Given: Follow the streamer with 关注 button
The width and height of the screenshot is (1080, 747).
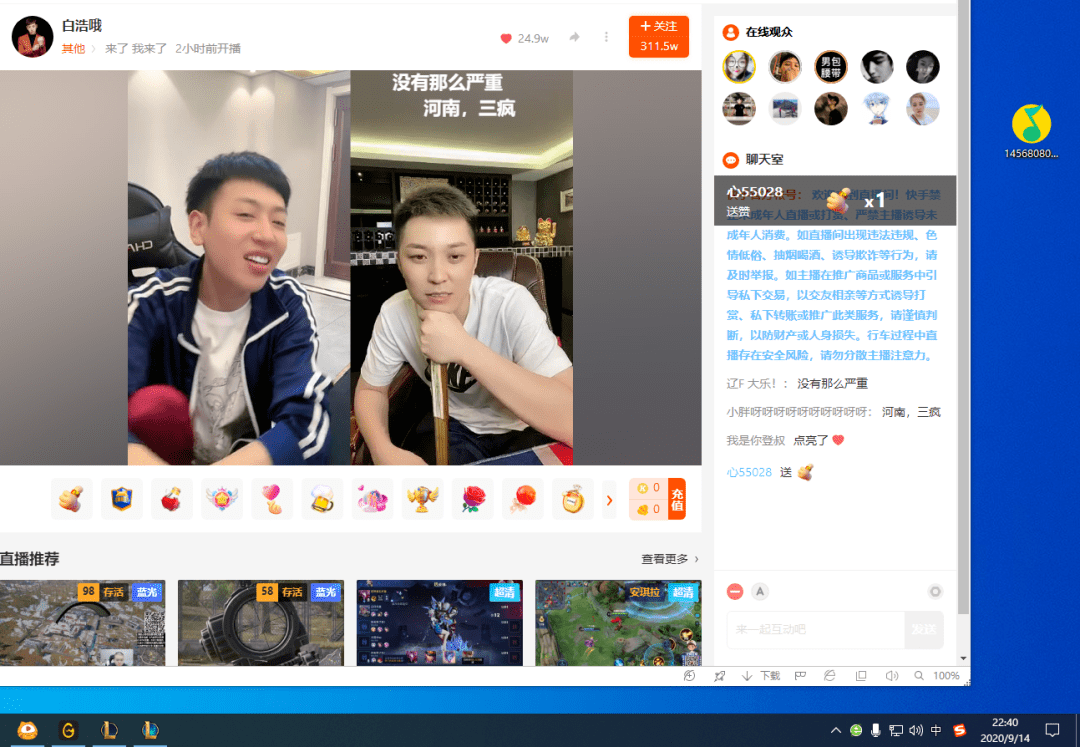Looking at the screenshot, I should 659,36.
